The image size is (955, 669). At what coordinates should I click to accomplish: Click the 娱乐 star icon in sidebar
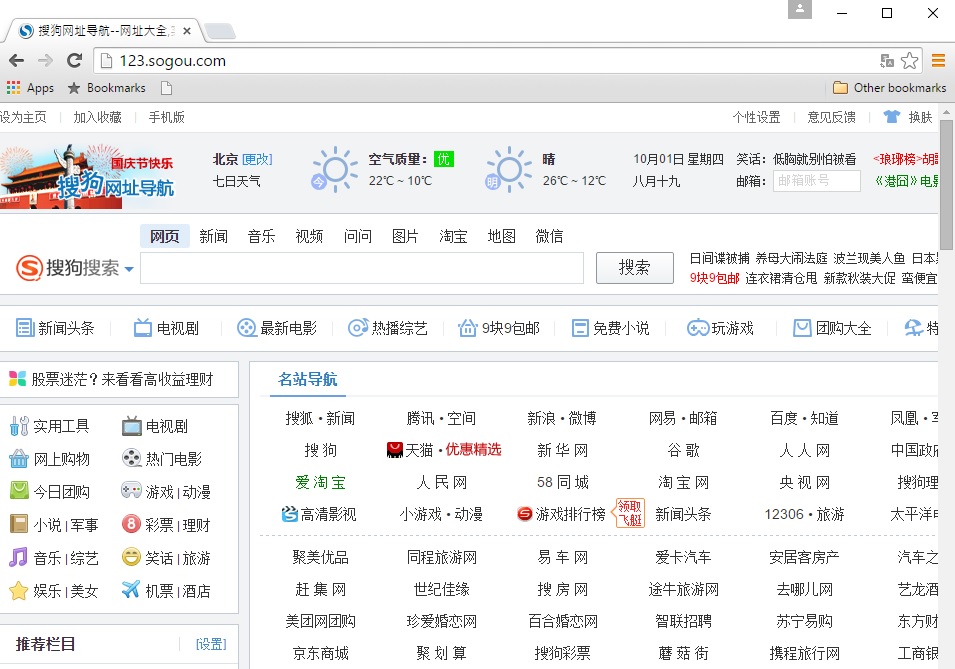click(x=19, y=590)
